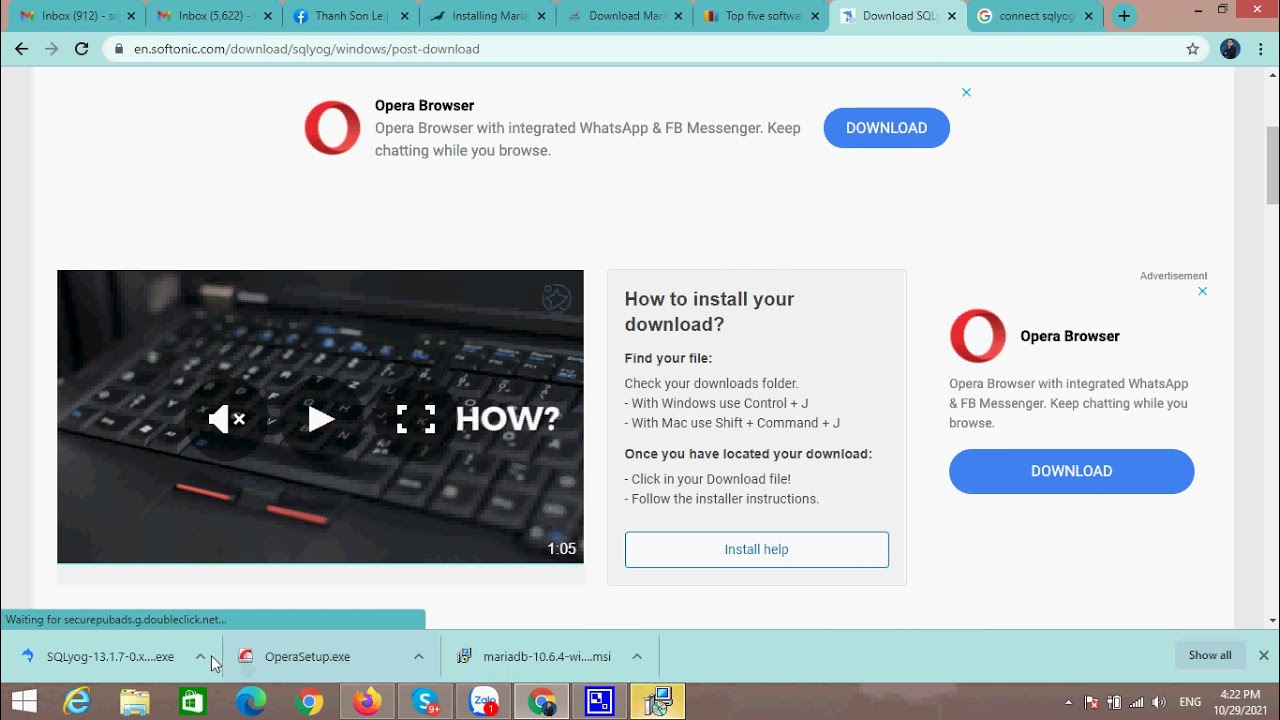Click Opera Browser title in top banner

click(424, 105)
